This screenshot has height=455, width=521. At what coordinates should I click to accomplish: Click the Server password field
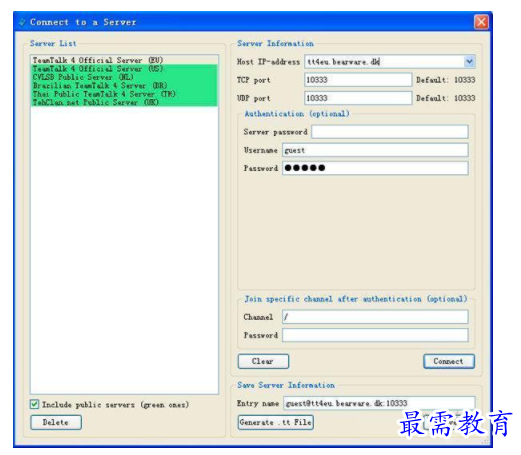[390, 132]
